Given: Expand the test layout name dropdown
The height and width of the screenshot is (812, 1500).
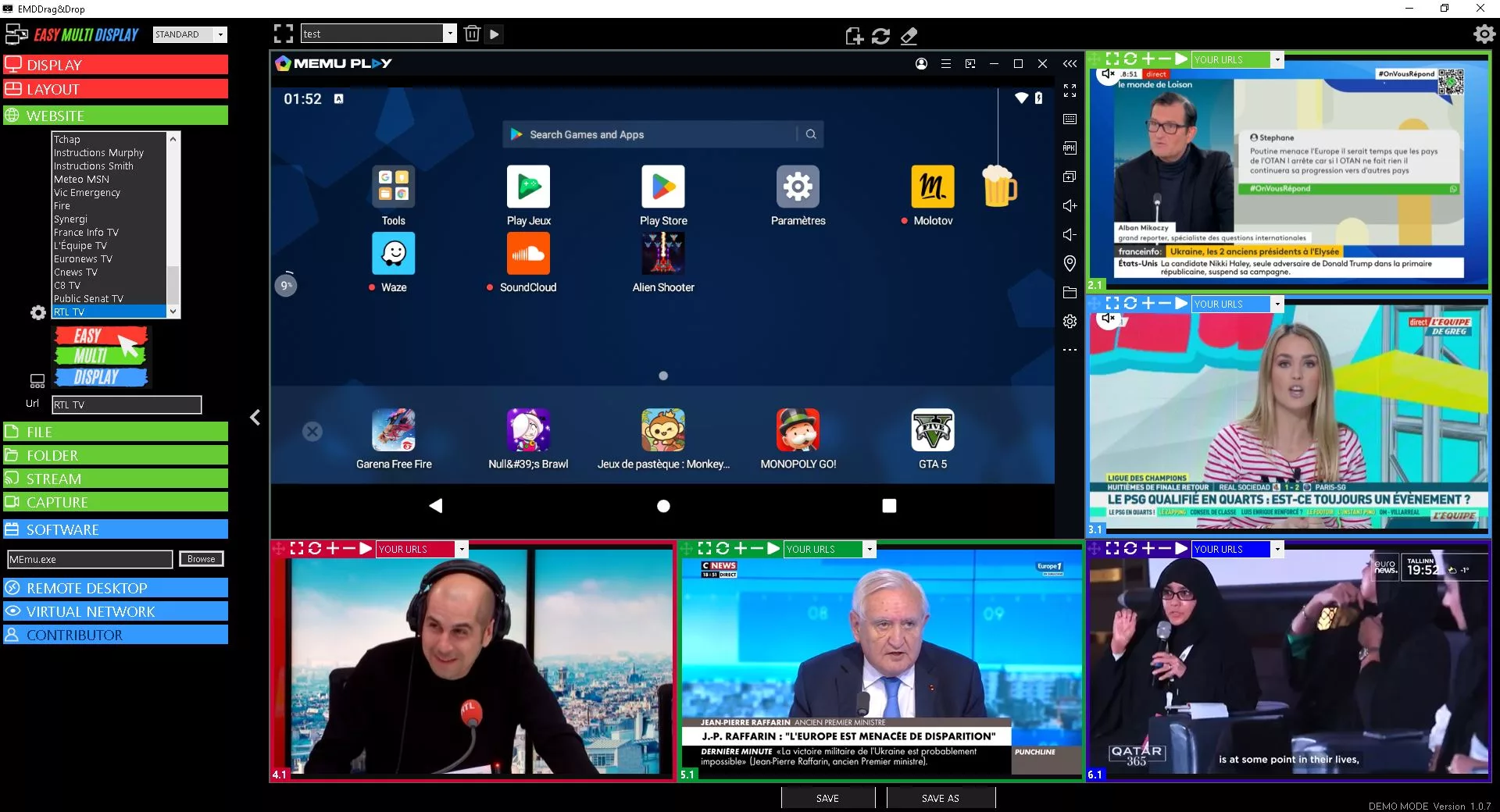Looking at the screenshot, I should point(450,34).
